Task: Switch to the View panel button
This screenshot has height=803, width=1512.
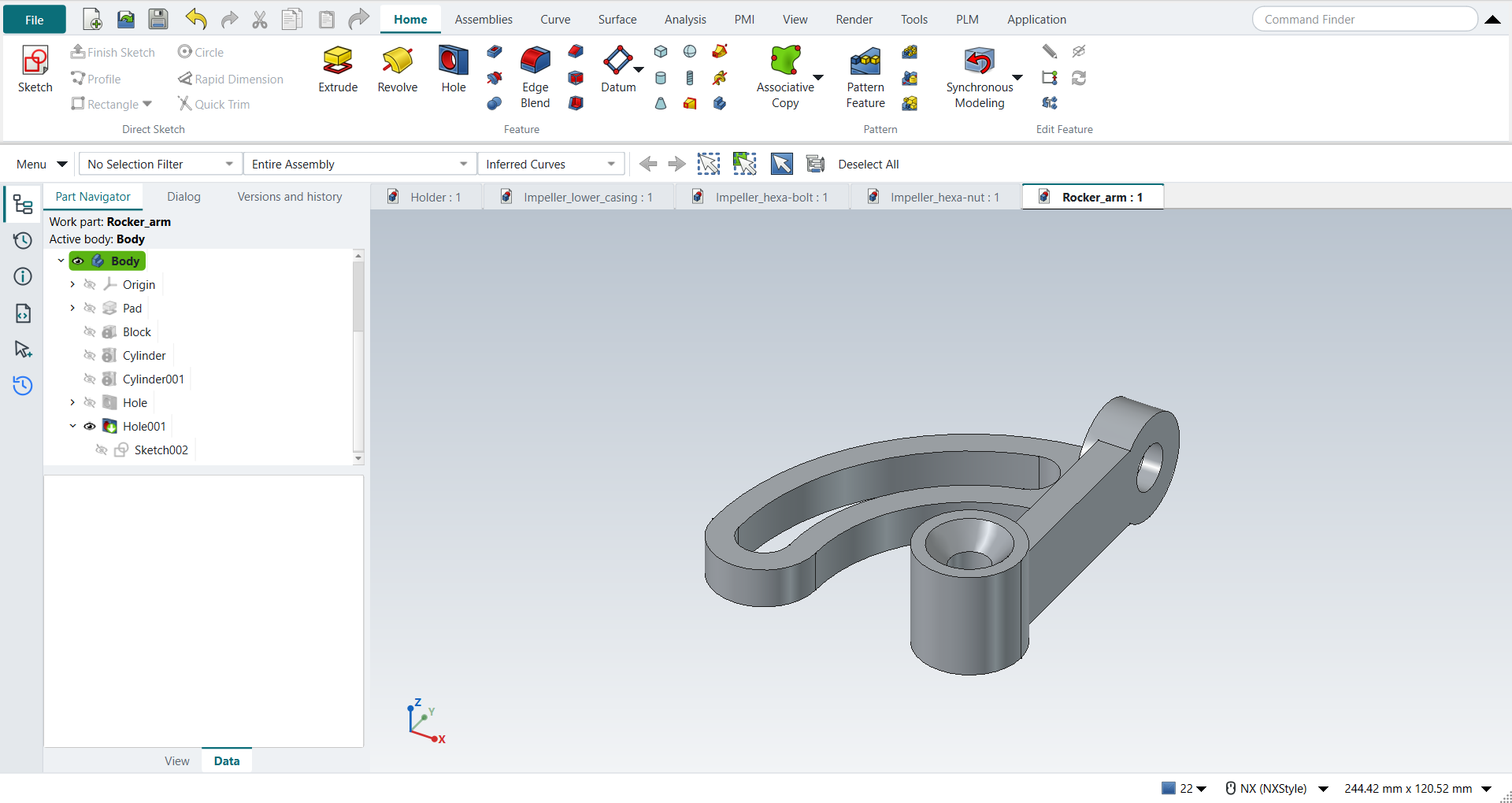Action: point(177,760)
